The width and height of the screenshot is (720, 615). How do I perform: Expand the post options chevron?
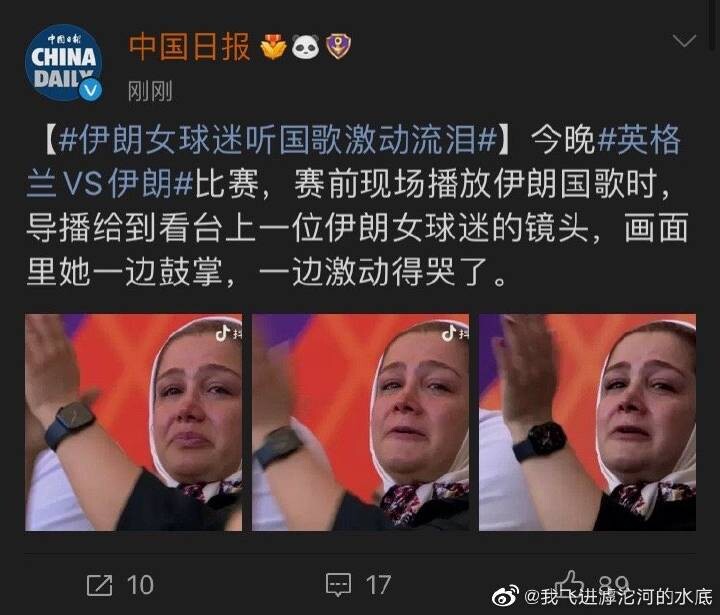684,41
